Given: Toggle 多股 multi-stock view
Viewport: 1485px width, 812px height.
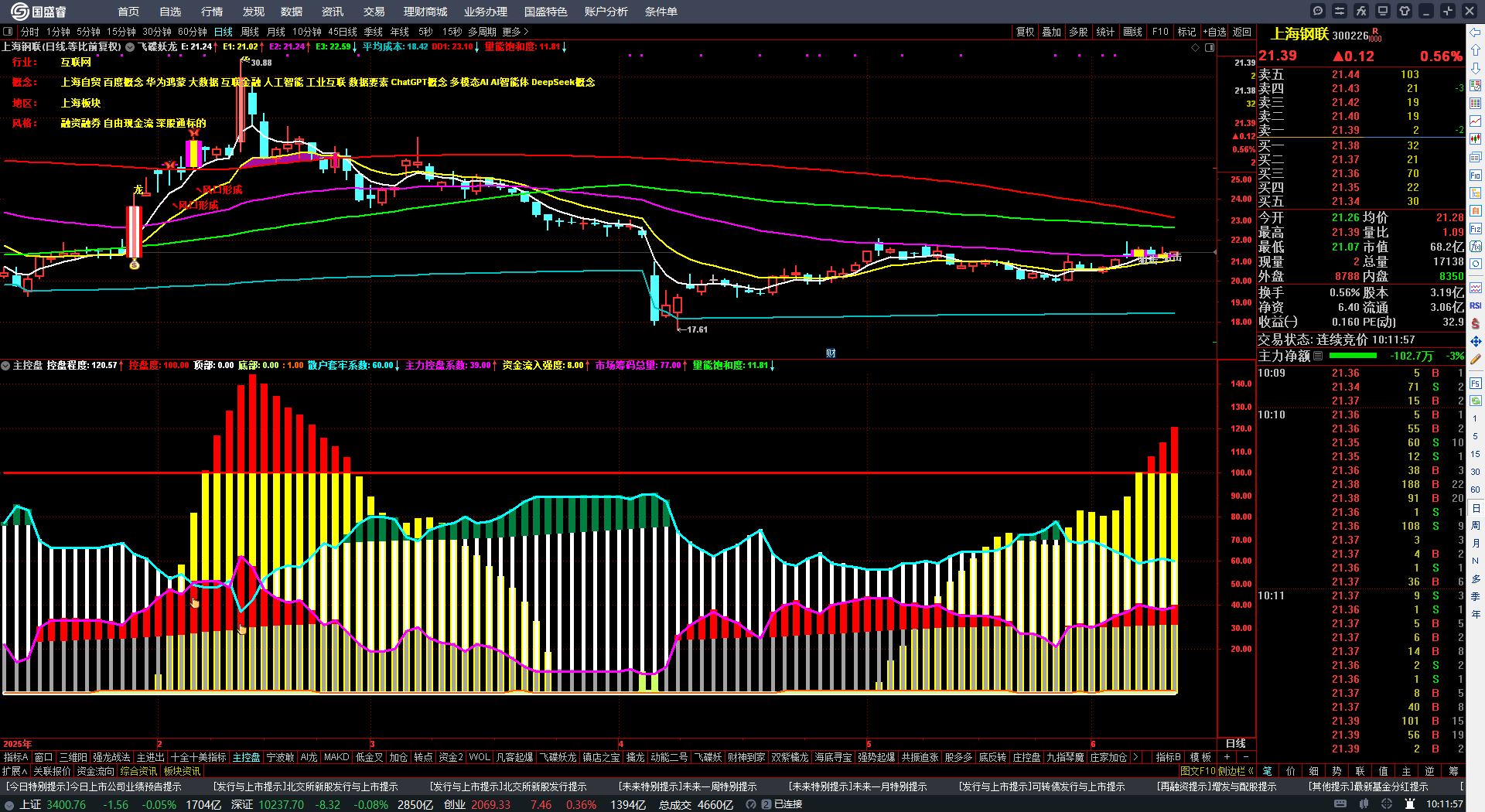Looking at the screenshot, I should pos(1079,32).
